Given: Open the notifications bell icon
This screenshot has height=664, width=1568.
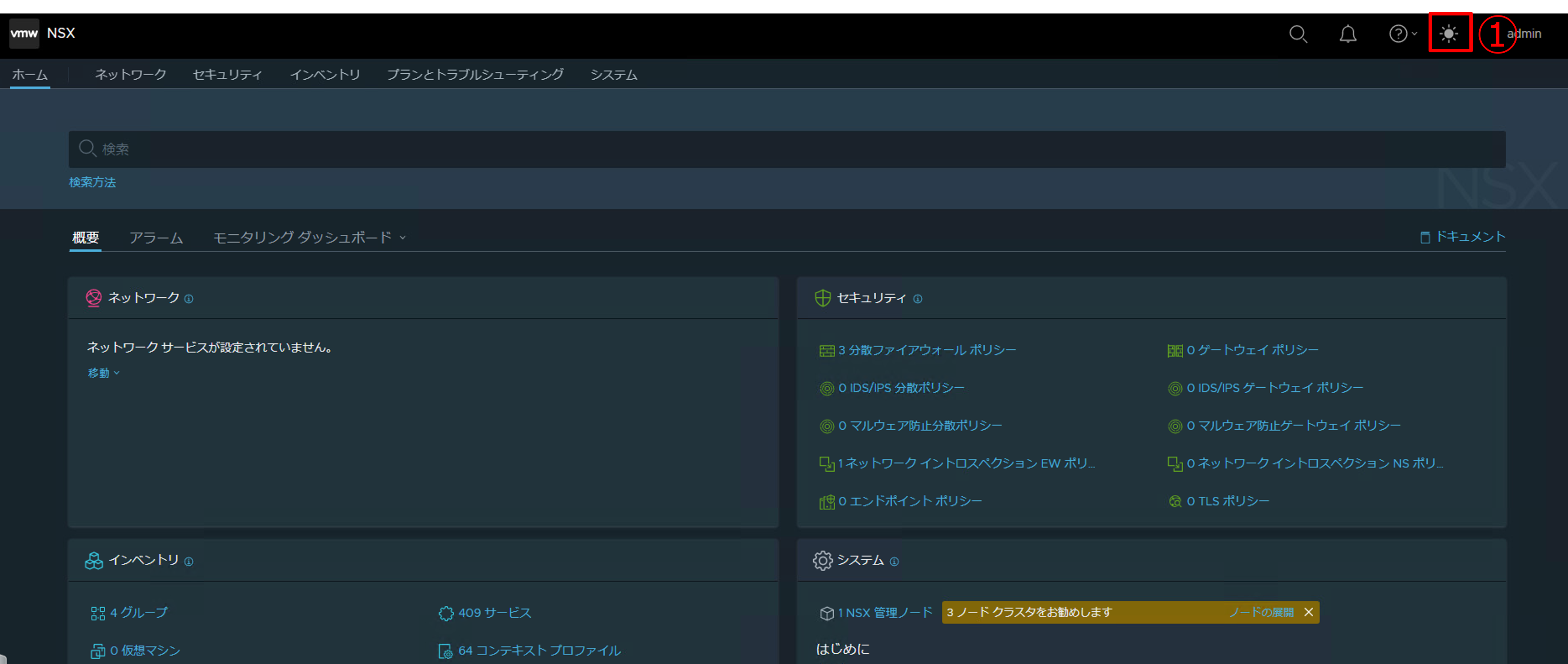Looking at the screenshot, I should [1348, 34].
